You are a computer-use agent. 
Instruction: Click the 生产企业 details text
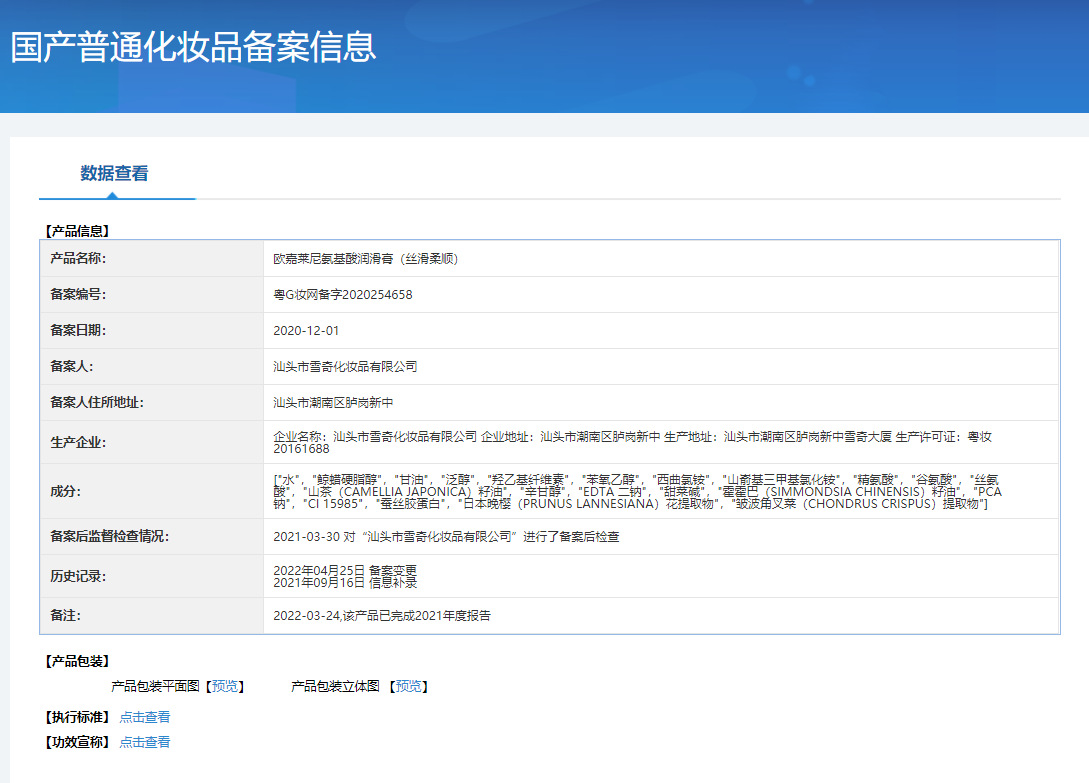pos(632,443)
